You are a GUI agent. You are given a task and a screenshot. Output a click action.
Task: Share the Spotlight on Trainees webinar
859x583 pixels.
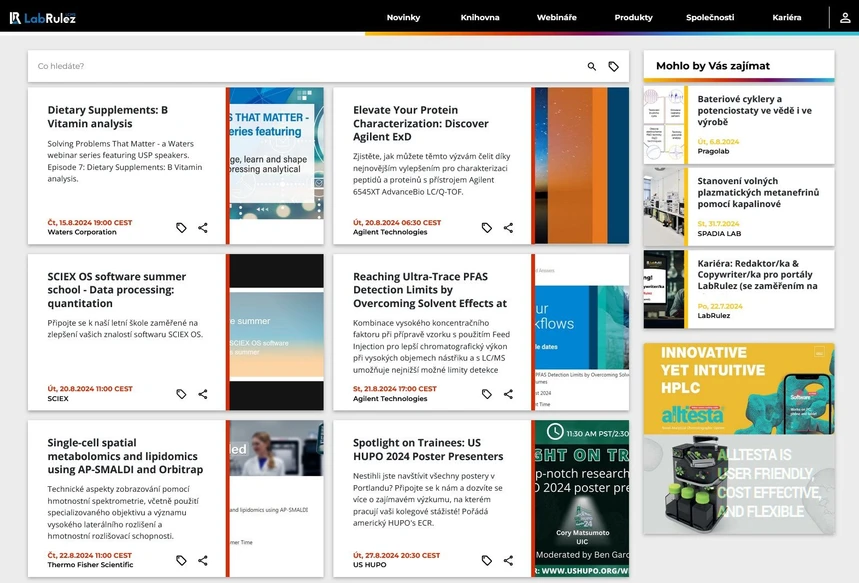coord(508,560)
